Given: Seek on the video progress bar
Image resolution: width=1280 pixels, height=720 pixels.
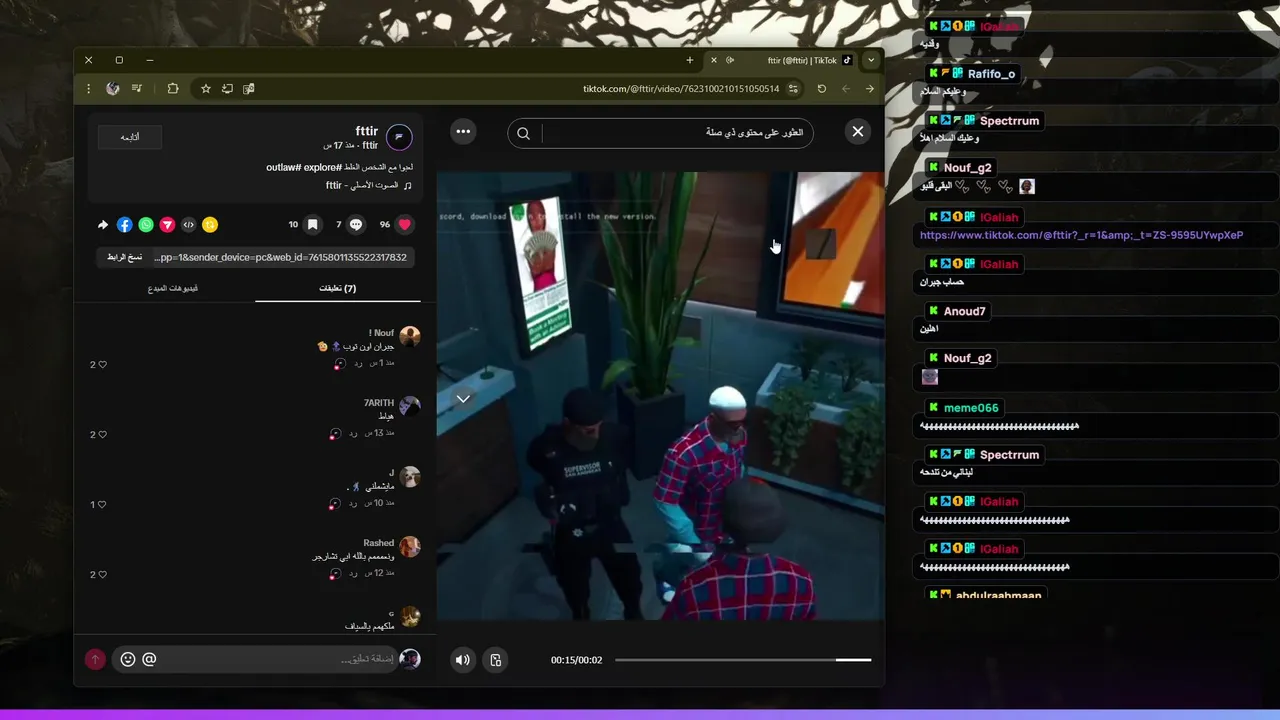Looking at the screenshot, I should [x=743, y=660].
